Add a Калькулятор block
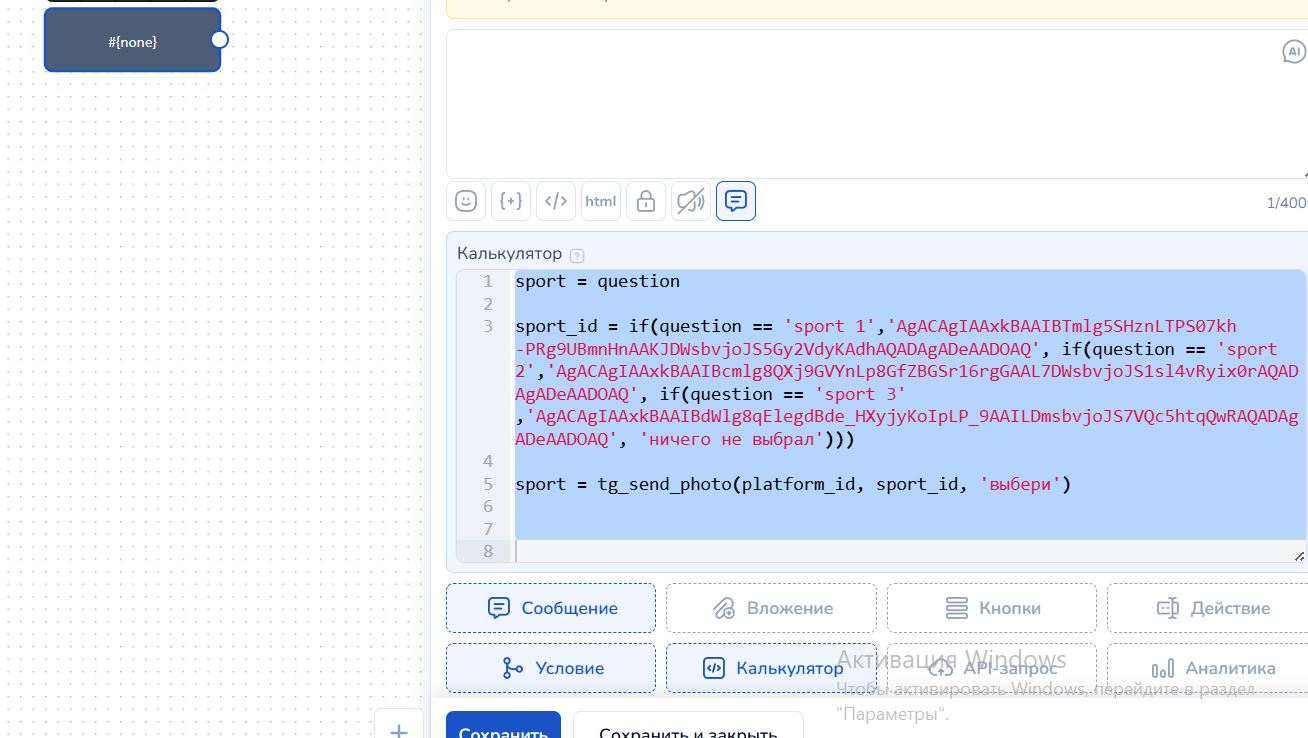Image resolution: width=1308 pixels, height=738 pixels. (771, 668)
